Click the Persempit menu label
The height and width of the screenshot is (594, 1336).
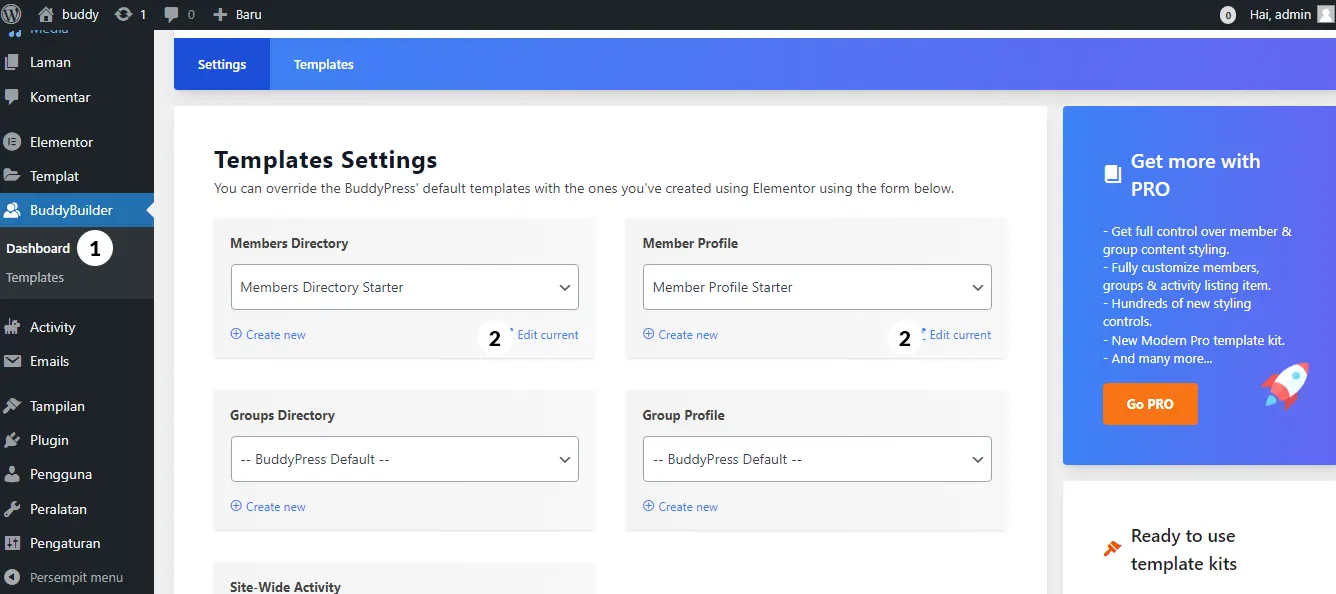pos(76,577)
